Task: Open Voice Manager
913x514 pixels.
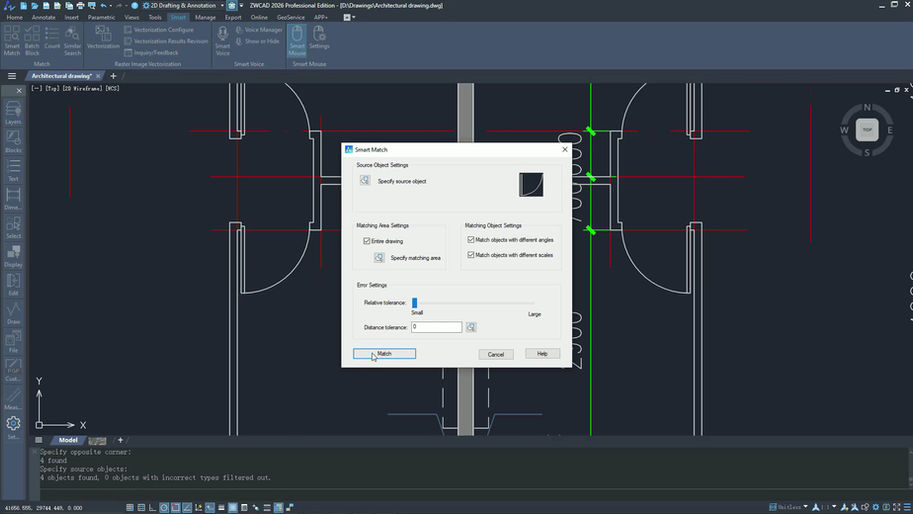Action: 259,30
